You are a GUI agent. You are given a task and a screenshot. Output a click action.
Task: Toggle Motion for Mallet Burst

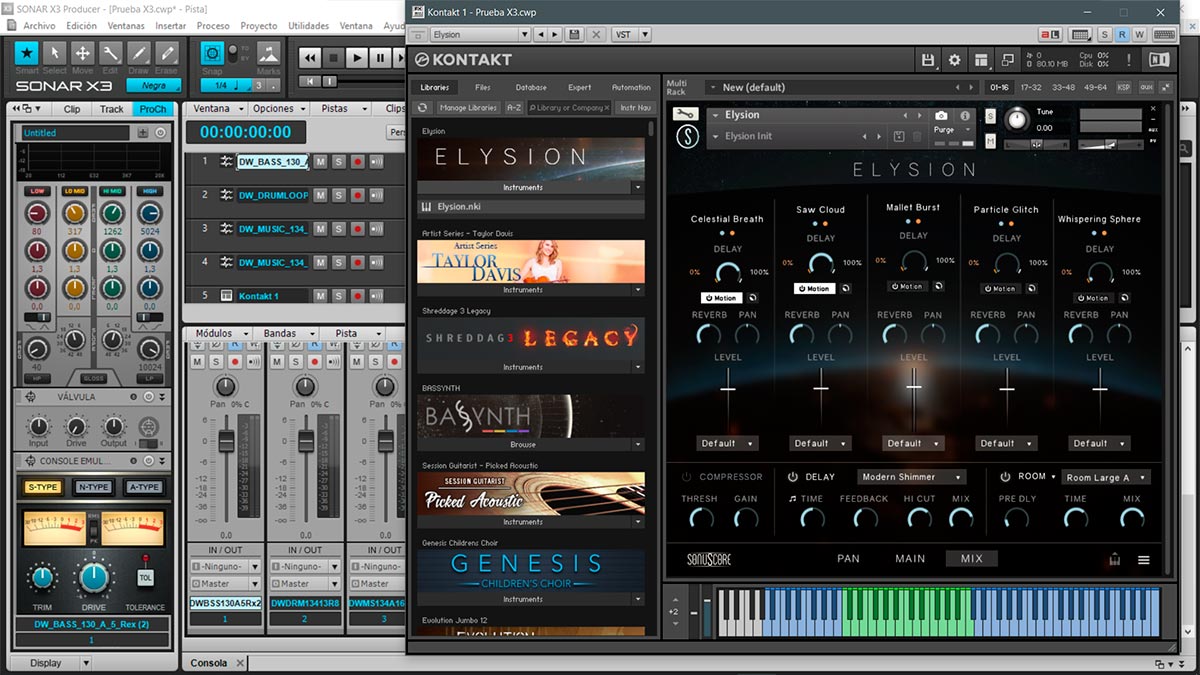tap(906, 287)
